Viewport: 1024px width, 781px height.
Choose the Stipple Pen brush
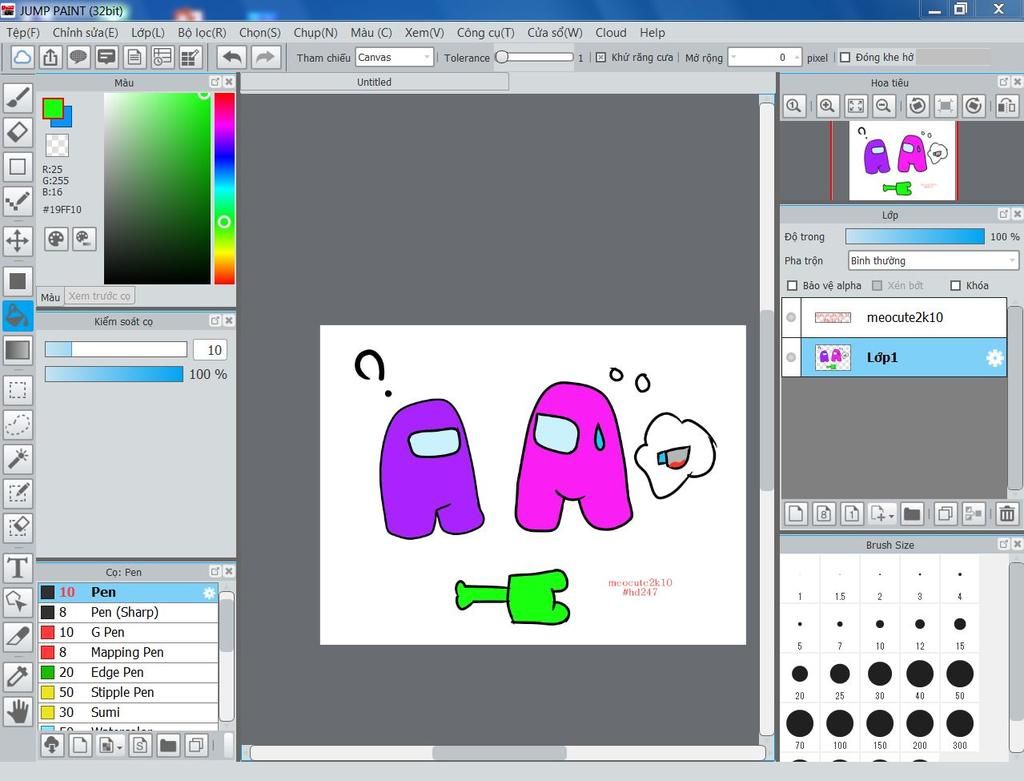[x=128, y=692]
